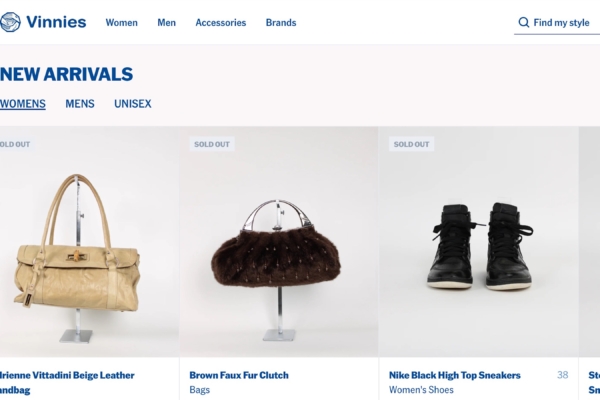Open the Brands menu
The width and height of the screenshot is (600, 400).
pyautogui.click(x=281, y=23)
